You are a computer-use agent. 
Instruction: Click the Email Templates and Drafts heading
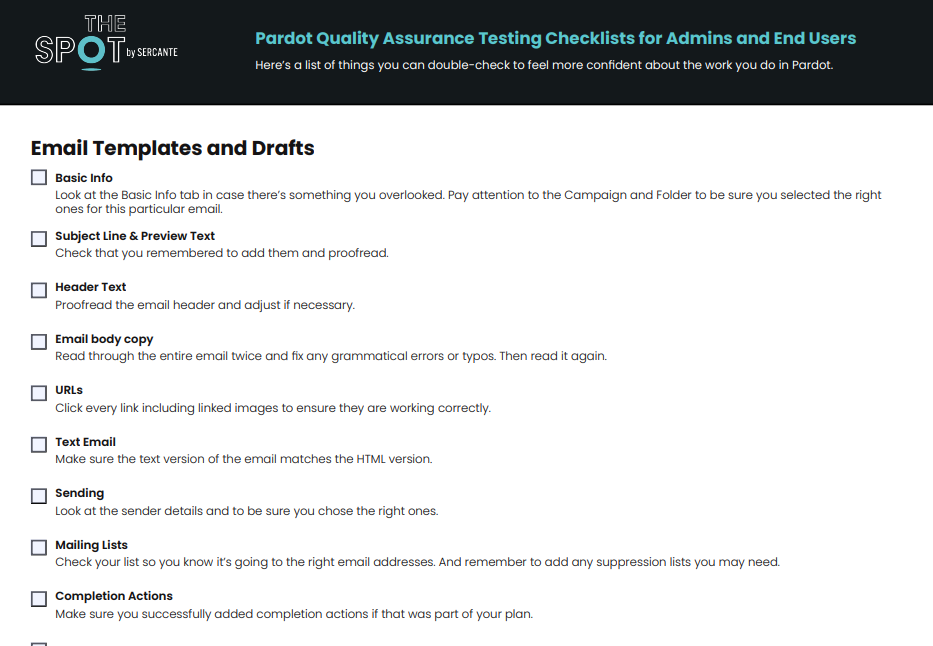173,149
